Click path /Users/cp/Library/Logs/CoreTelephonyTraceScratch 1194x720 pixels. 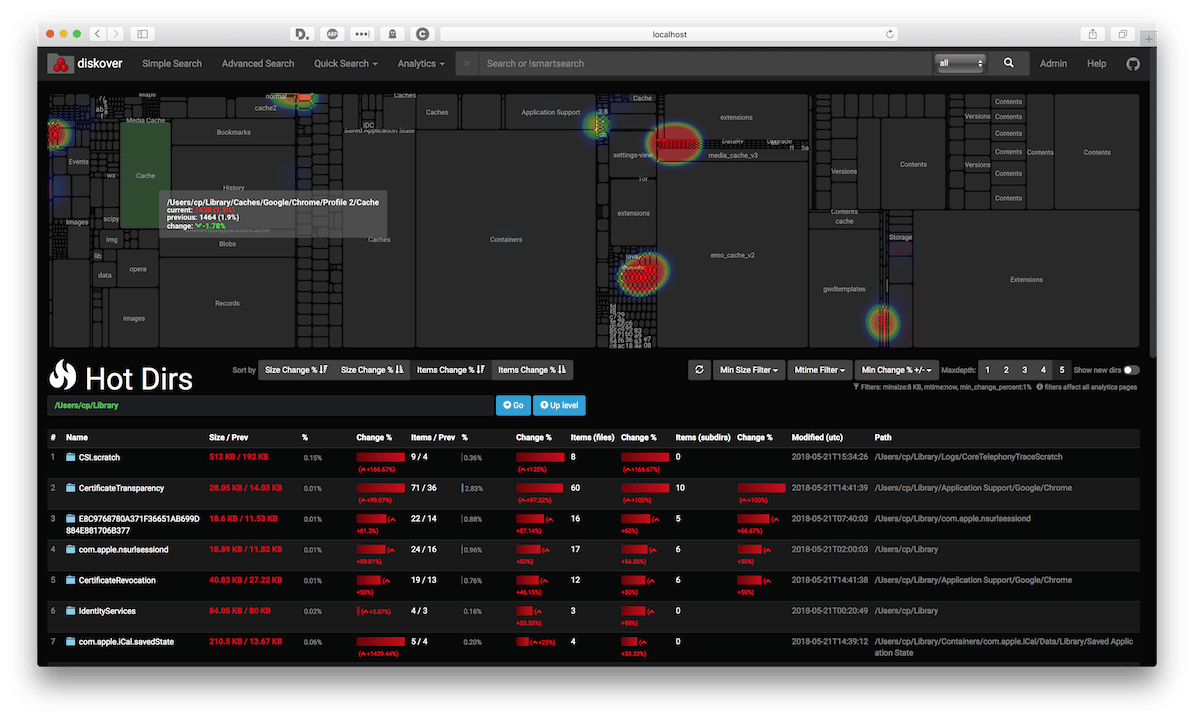(x=968, y=457)
